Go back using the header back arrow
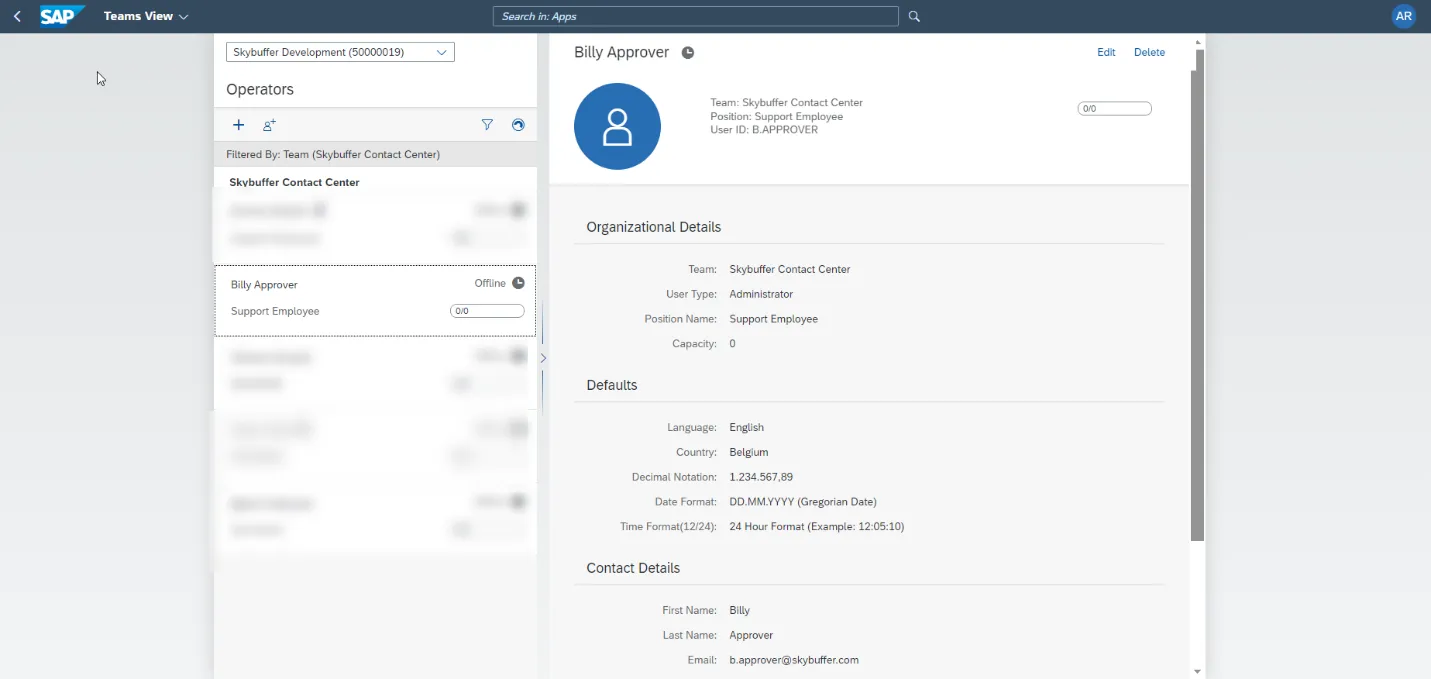1431x679 pixels. [x=17, y=16]
